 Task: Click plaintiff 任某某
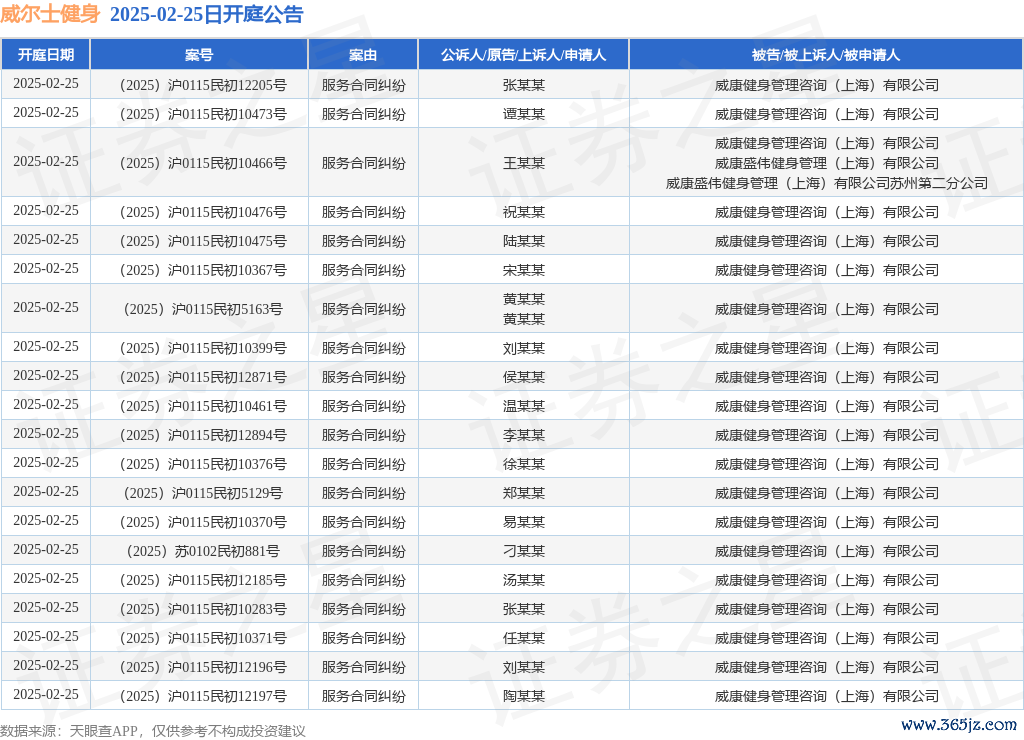point(524,638)
